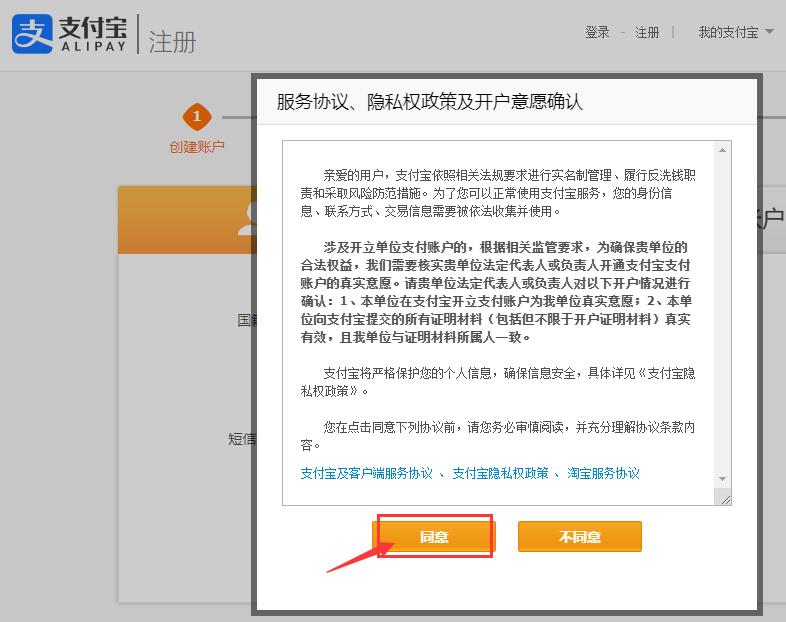The height and width of the screenshot is (622, 786).
Task: Click the resize grip of agreement textbox
Action: (723, 498)
